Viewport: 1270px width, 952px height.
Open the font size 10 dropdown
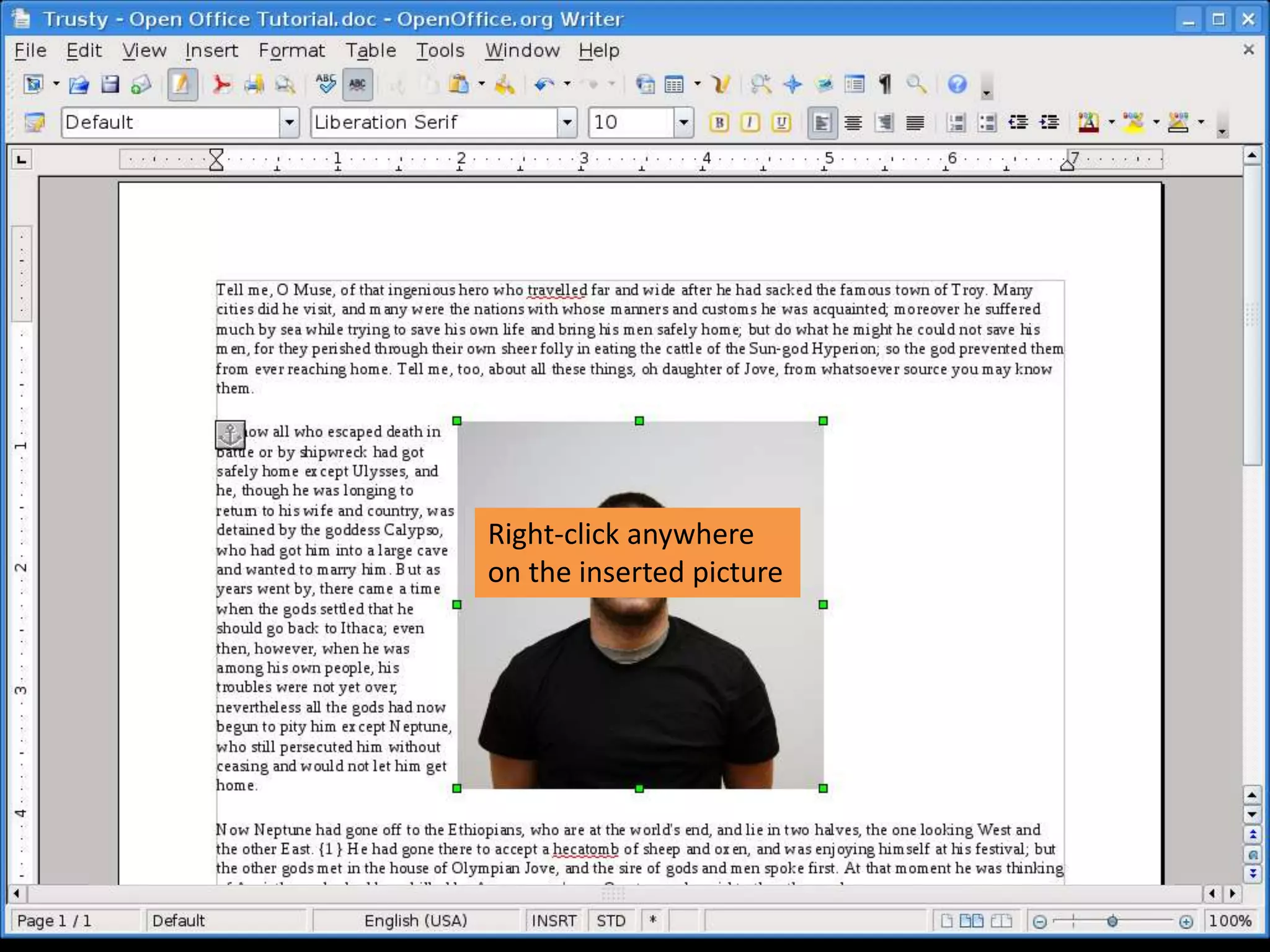tap(683, 122)
